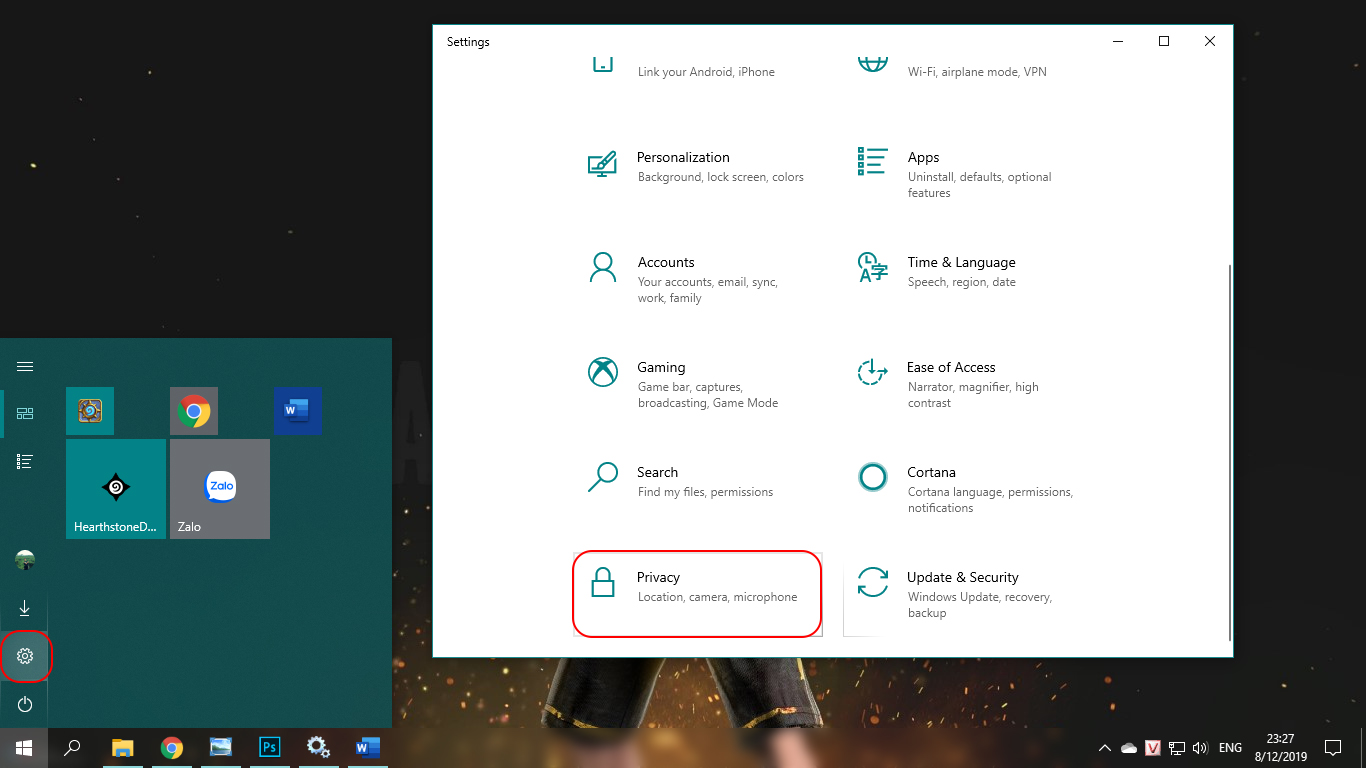This screenshot has height=768, width=1366.
Task: Click the Settings gear in Start menu
Action: 25,656
